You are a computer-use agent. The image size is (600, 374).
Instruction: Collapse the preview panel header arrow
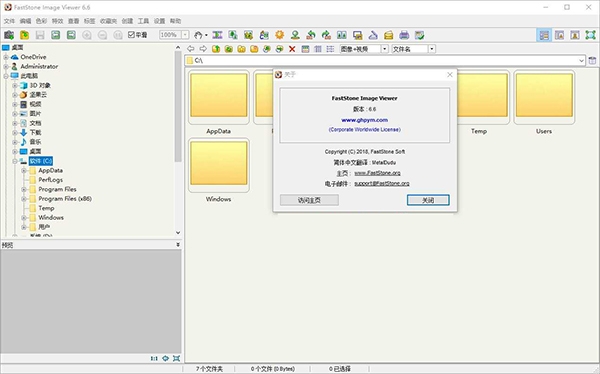coord(178,245)
